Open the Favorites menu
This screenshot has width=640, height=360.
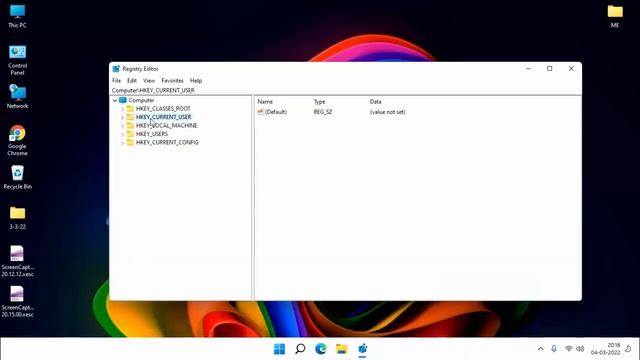(172, 81)
